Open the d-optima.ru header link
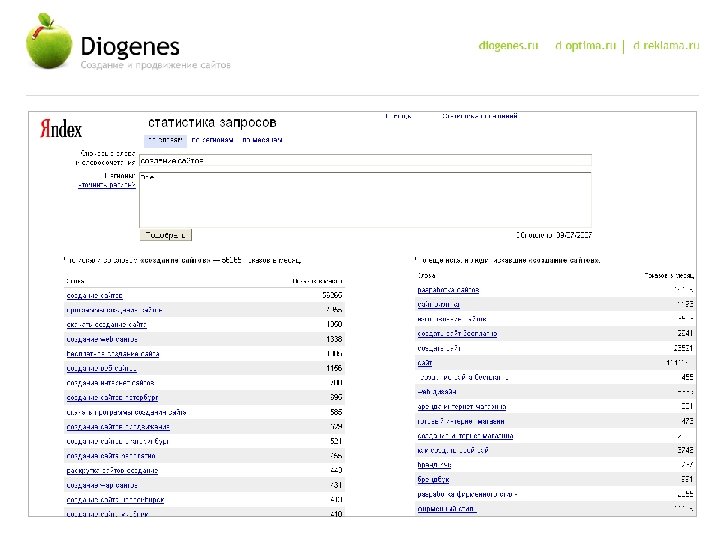This screenshot has height=540, width=720. click(x=585, y=46)
